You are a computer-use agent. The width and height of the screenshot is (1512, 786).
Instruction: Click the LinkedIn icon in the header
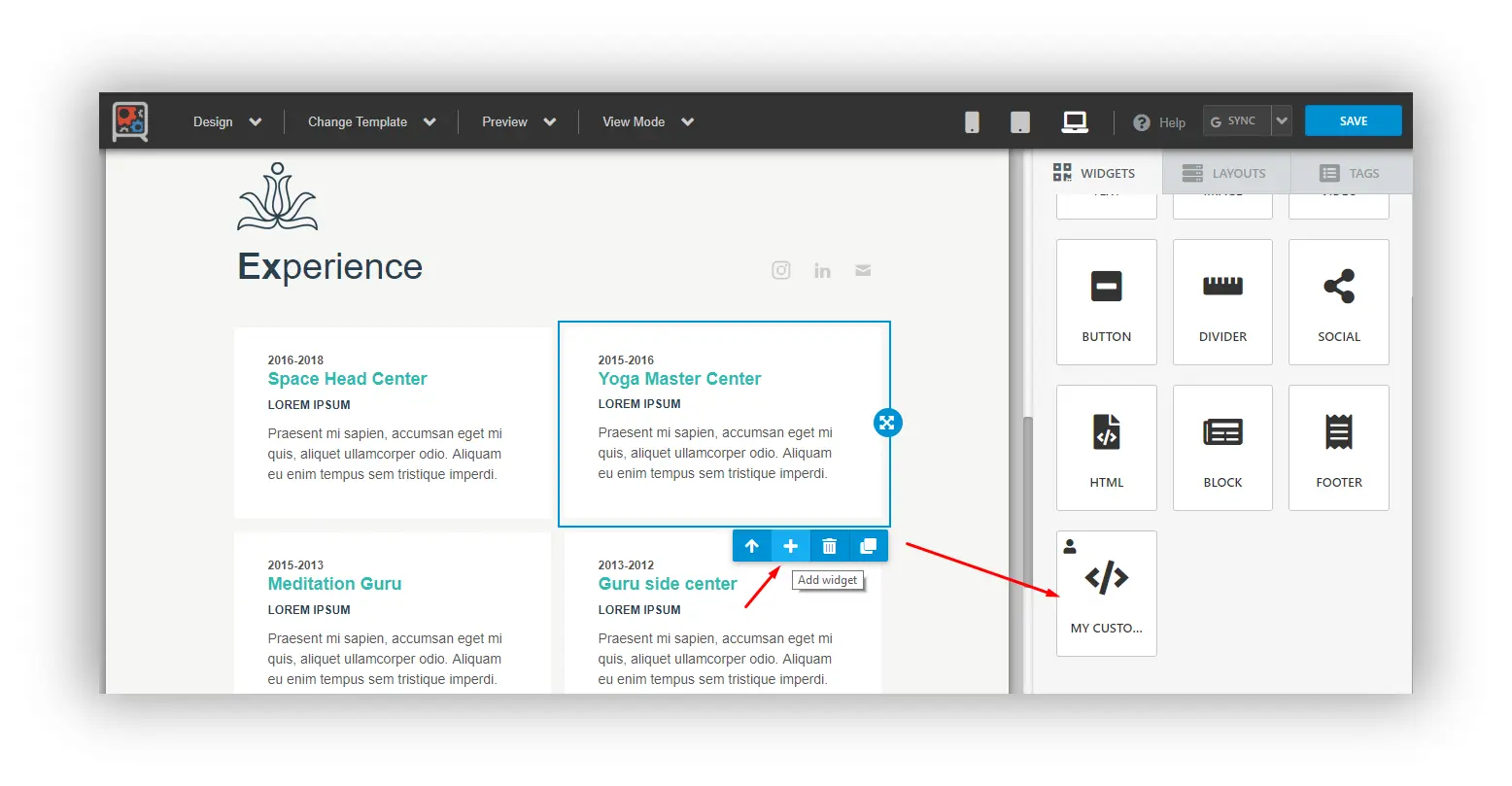[822, 270]
